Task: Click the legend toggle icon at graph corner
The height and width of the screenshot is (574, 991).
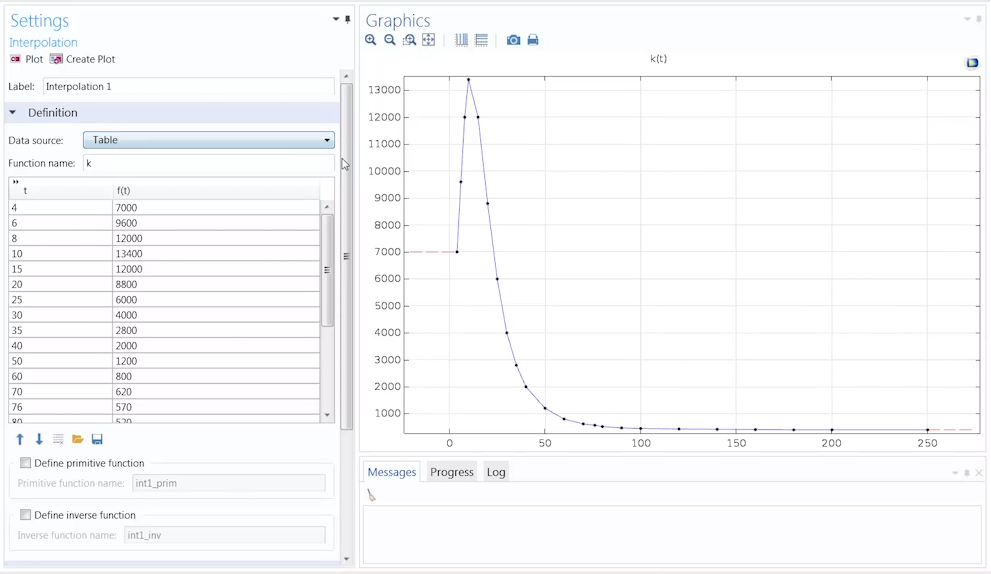Action: click(972, 63)
